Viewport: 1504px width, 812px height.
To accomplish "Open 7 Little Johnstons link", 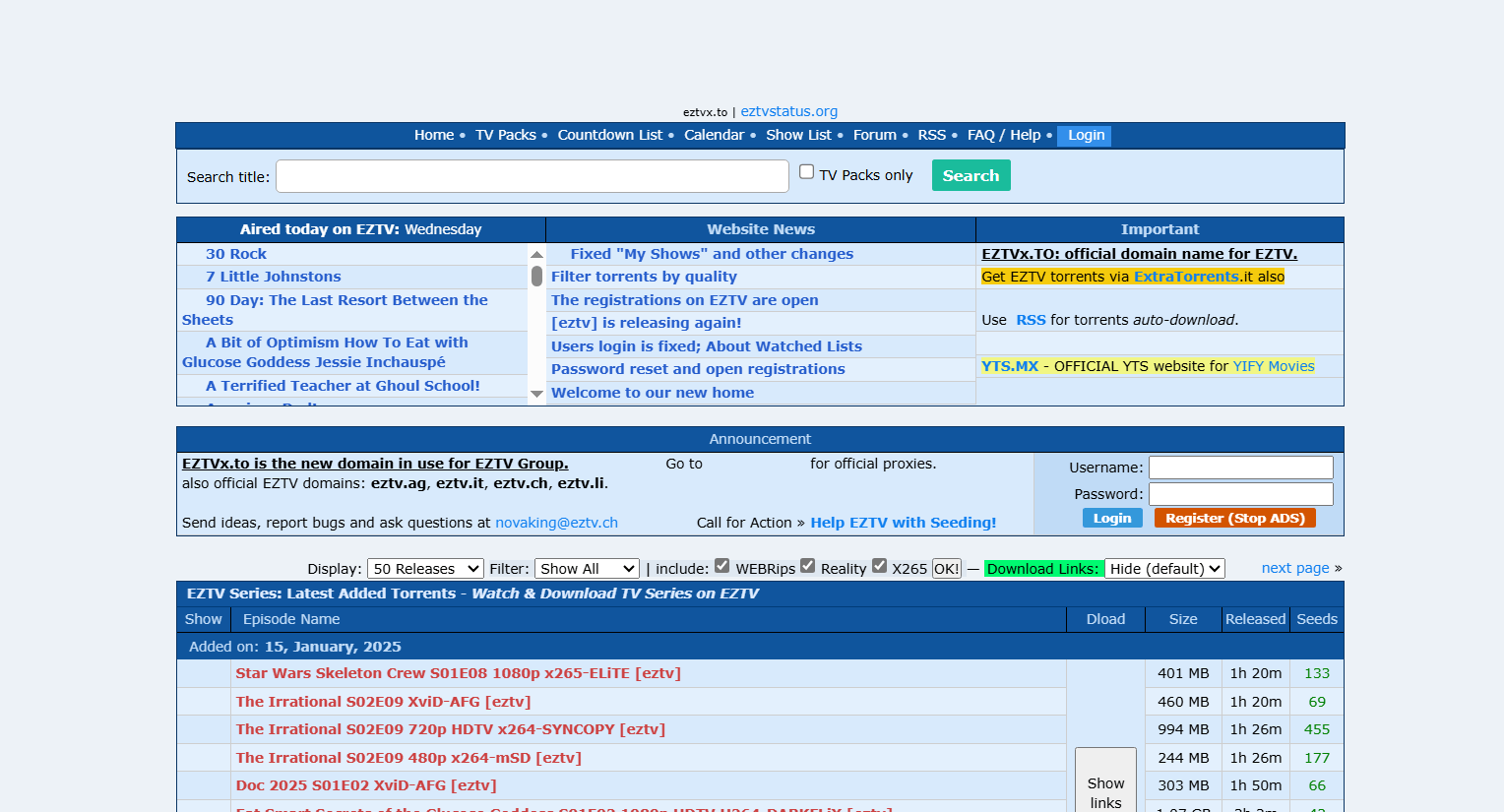I will click(x=274, y=277).
